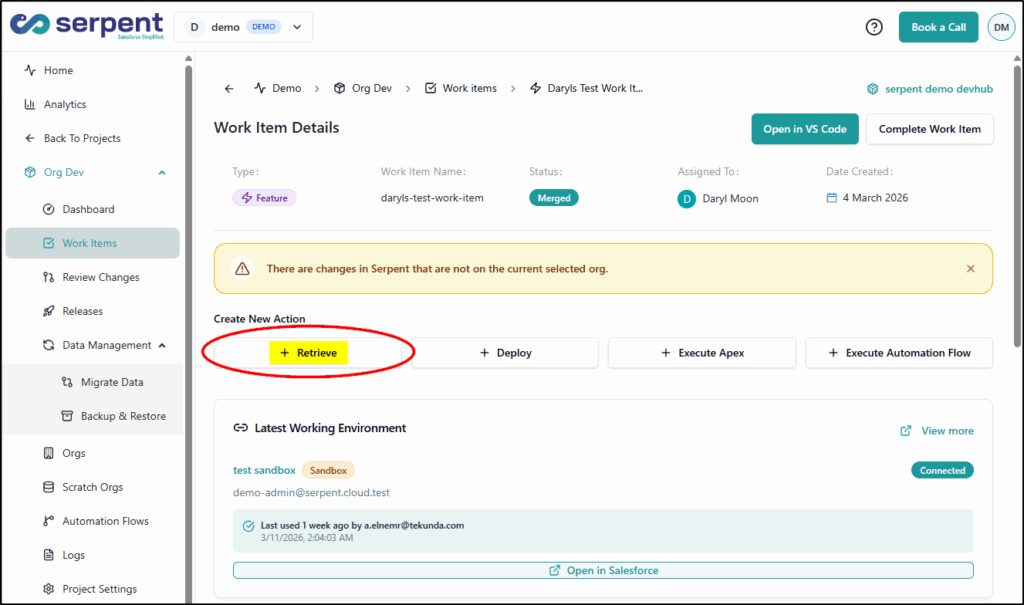This screenshot has height=605, width=1024.
Task: Collapse the Org Dev sidebar section
Action: 162,173
